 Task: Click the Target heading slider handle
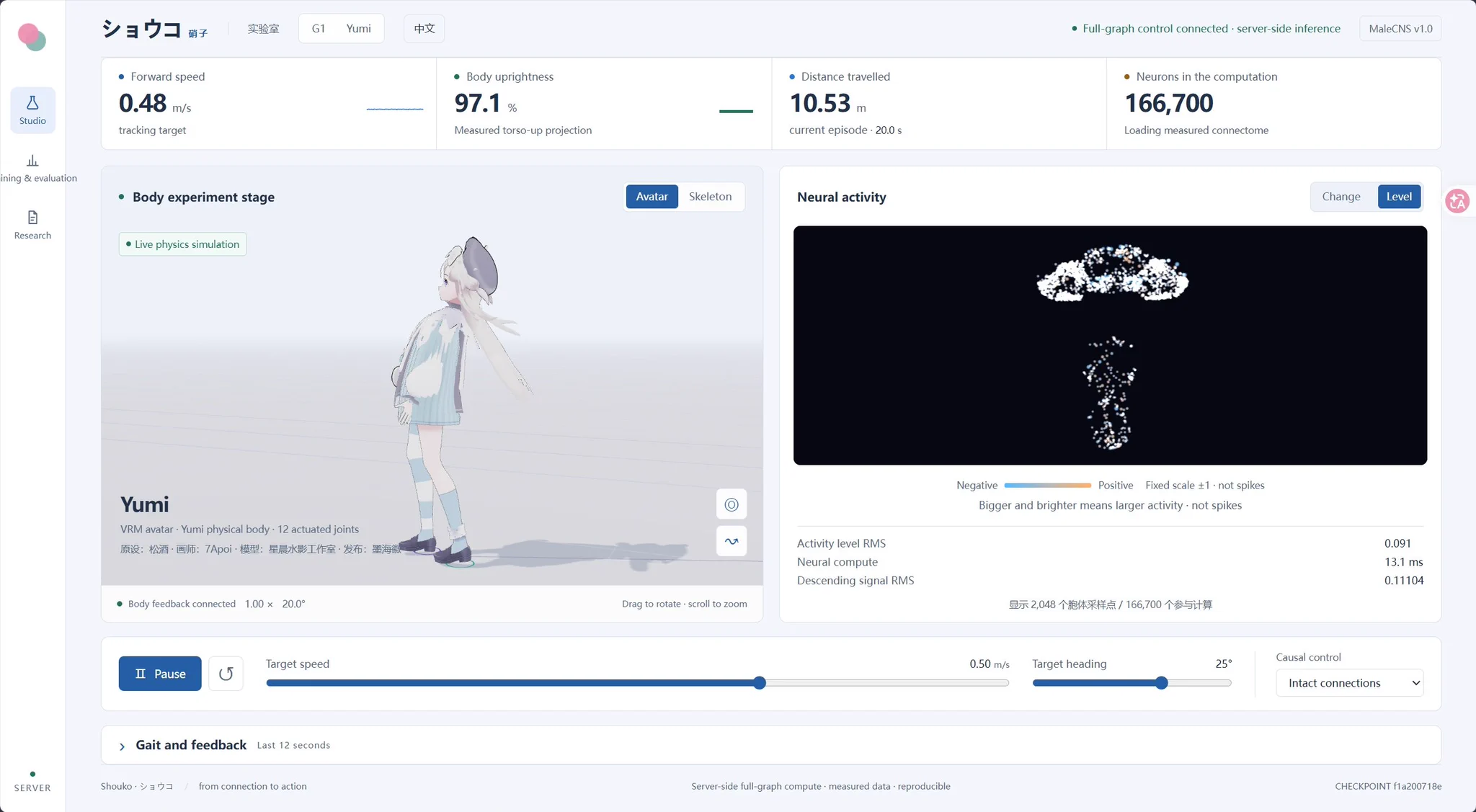[1161, 683]
